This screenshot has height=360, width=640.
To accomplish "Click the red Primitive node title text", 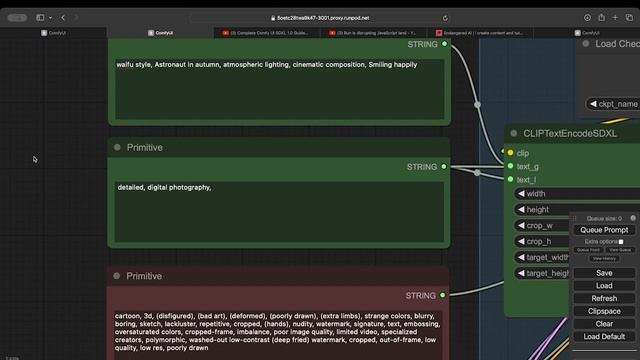I will pos(144,276).
